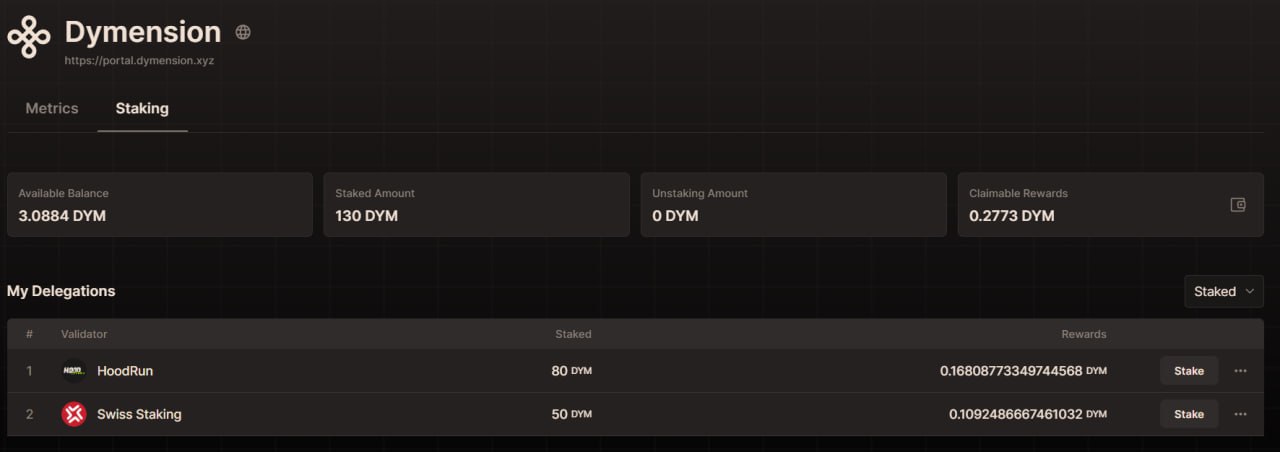Screen dimensions: 1280x452
Task: Click the Staked column header
Action: (574, 334)
